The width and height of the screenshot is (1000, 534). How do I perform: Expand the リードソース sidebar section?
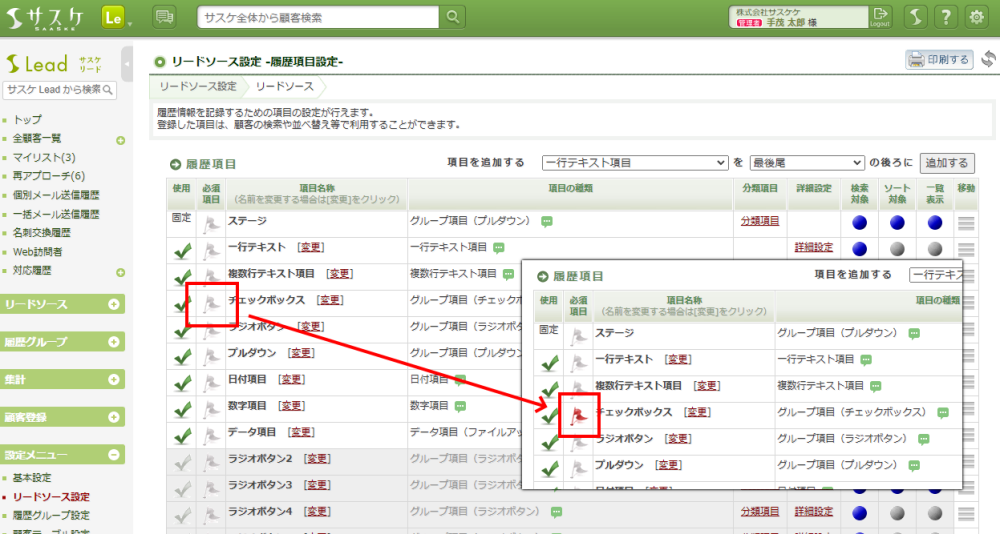(114, 304)
